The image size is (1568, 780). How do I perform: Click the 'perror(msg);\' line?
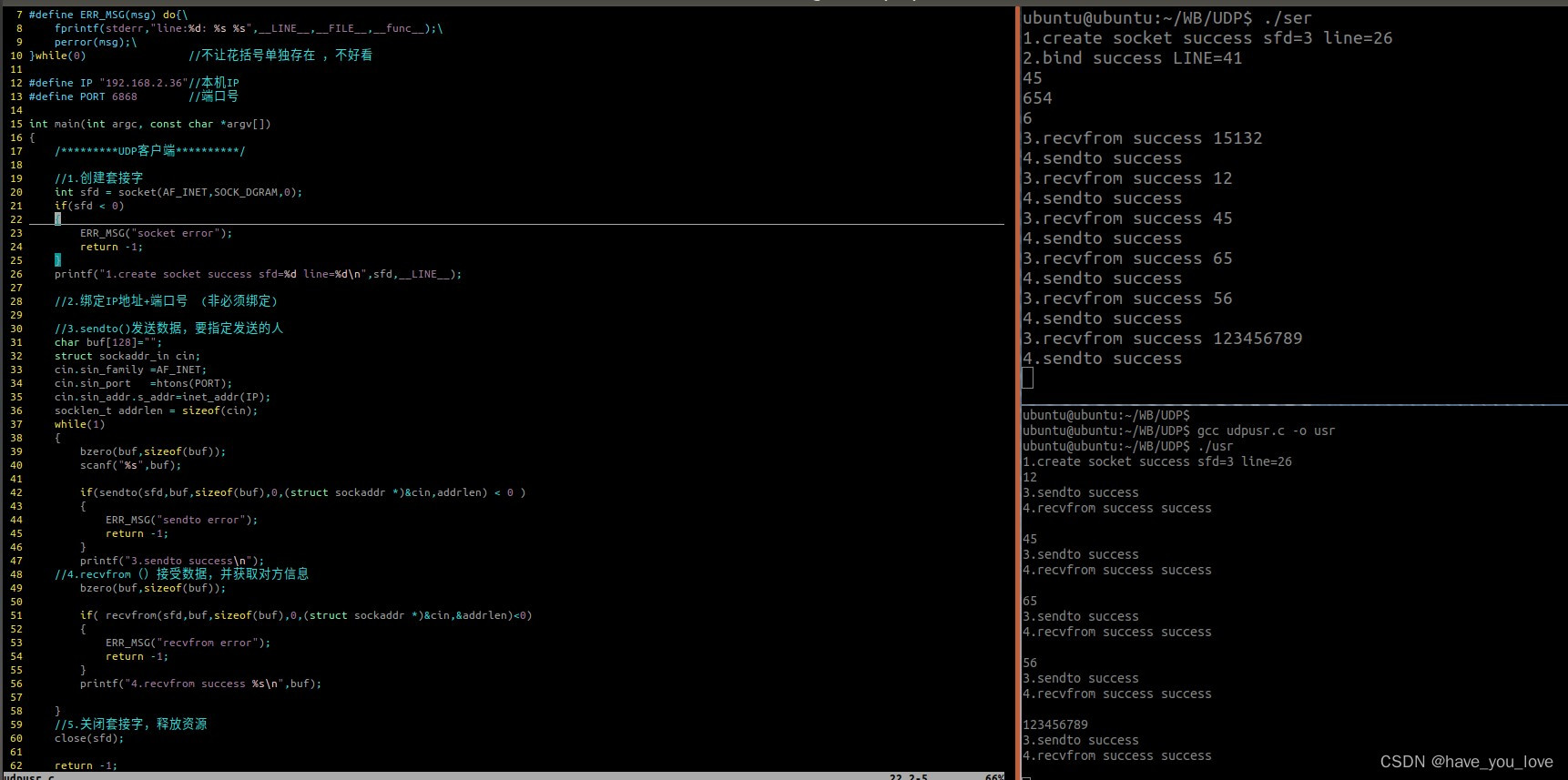click(96, 42)
